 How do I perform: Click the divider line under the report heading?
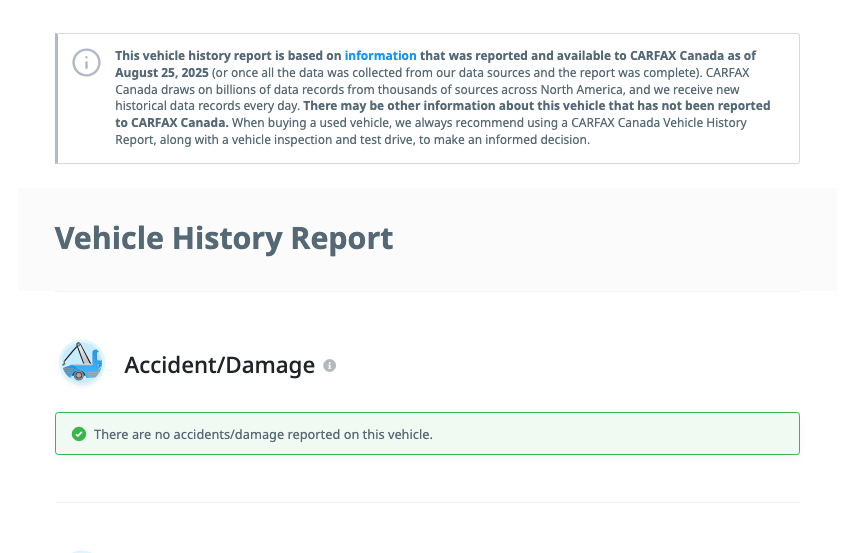coord(427,291)
